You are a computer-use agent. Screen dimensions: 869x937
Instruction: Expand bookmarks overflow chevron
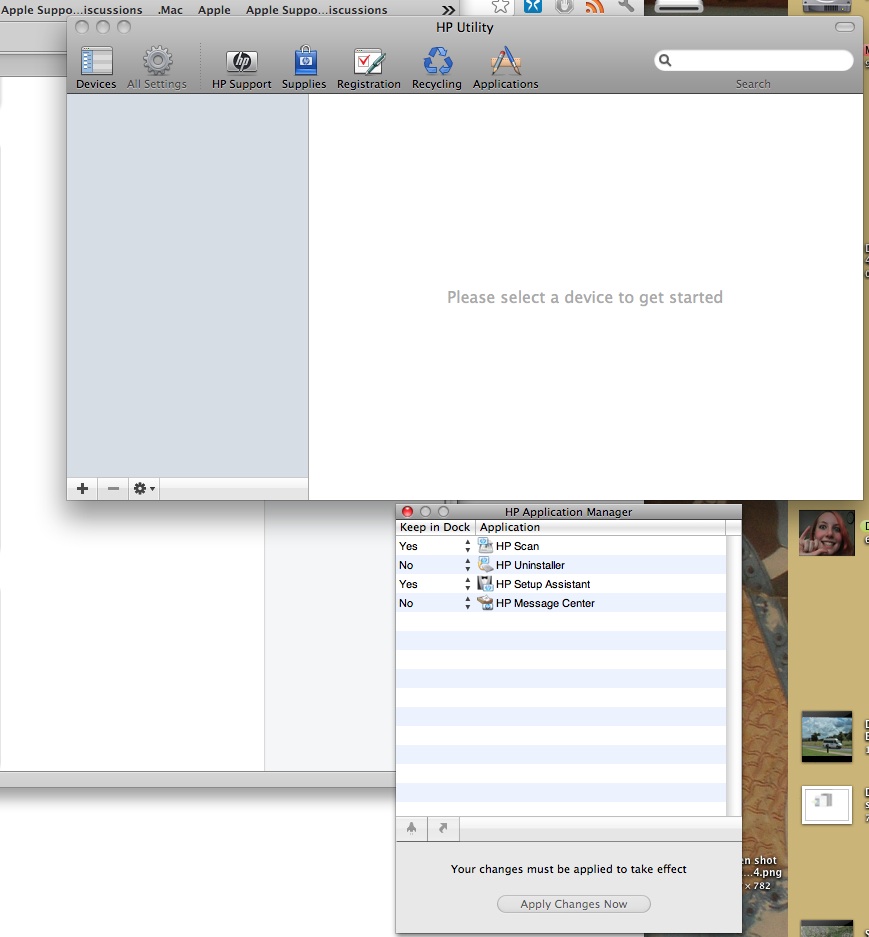[448, 10]
